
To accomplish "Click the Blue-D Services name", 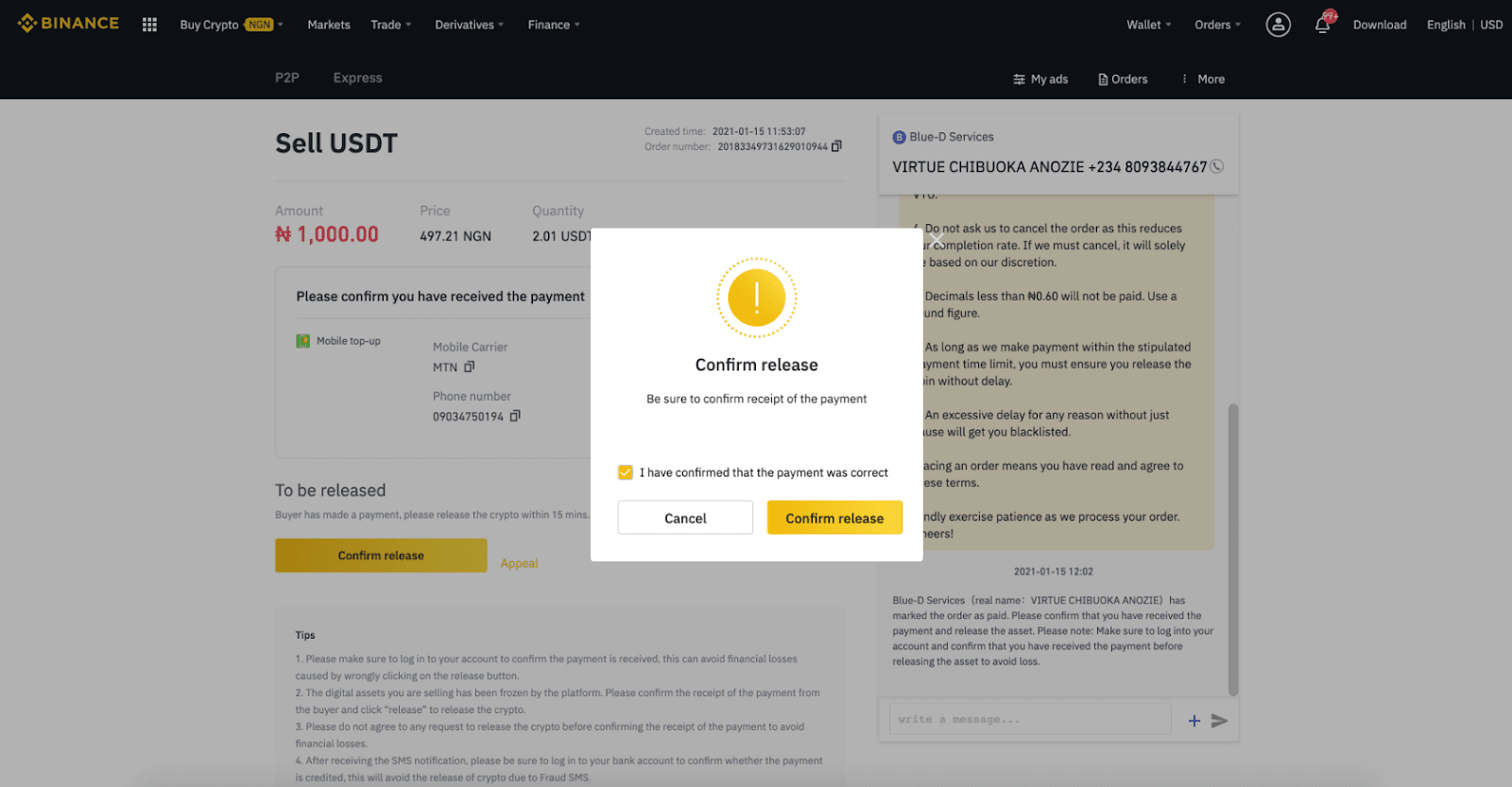I will 952,137.
